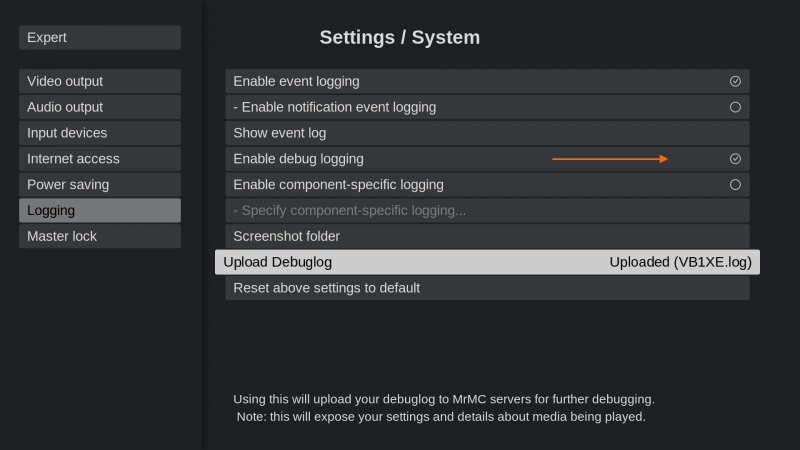Change the Expert settings level
Viewport: 800px width, 450px height.
pyautogui.click(x=100, y=38)
